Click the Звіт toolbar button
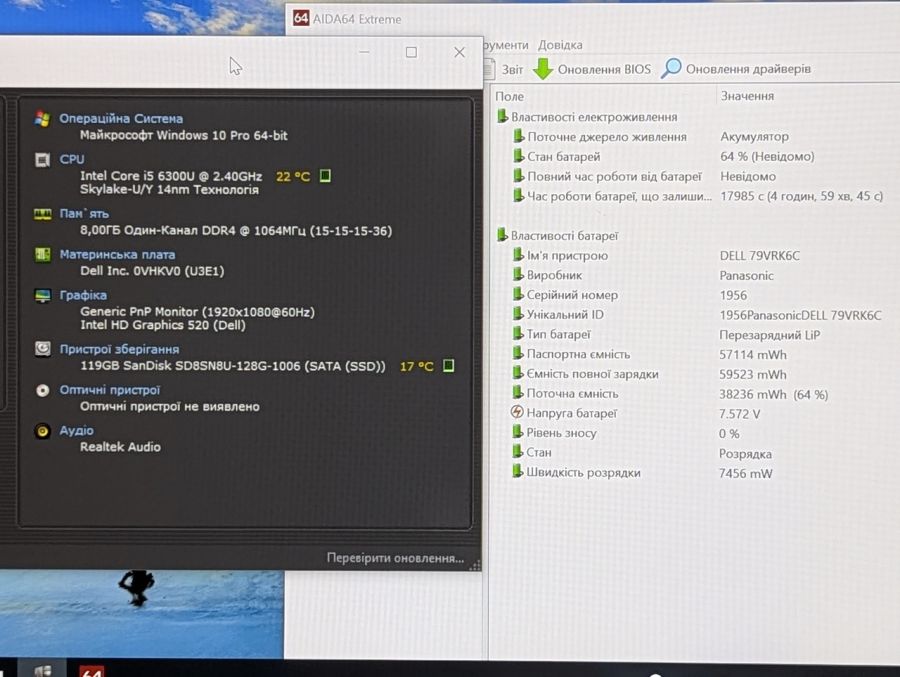Screen dimensions: 900x677 pos(503,69)
